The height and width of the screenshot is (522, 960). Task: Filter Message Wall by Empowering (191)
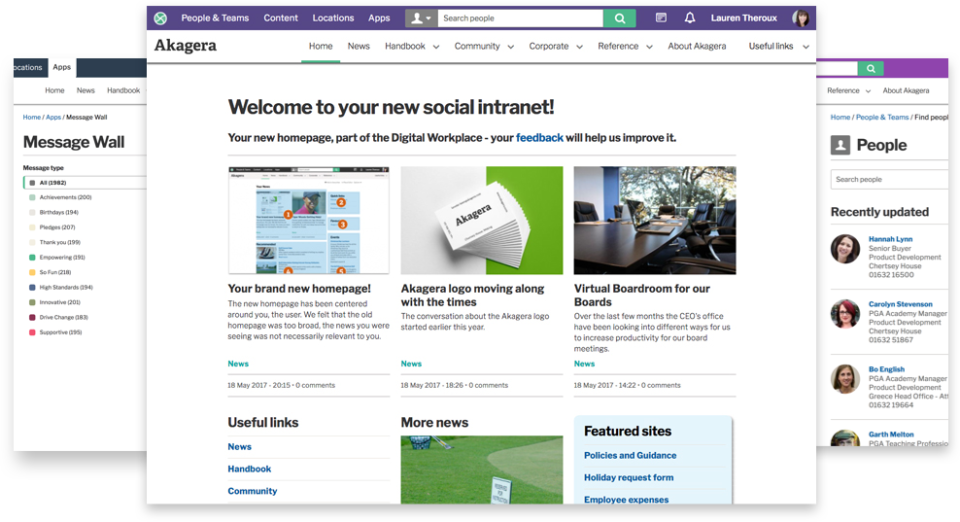[58, 257]
